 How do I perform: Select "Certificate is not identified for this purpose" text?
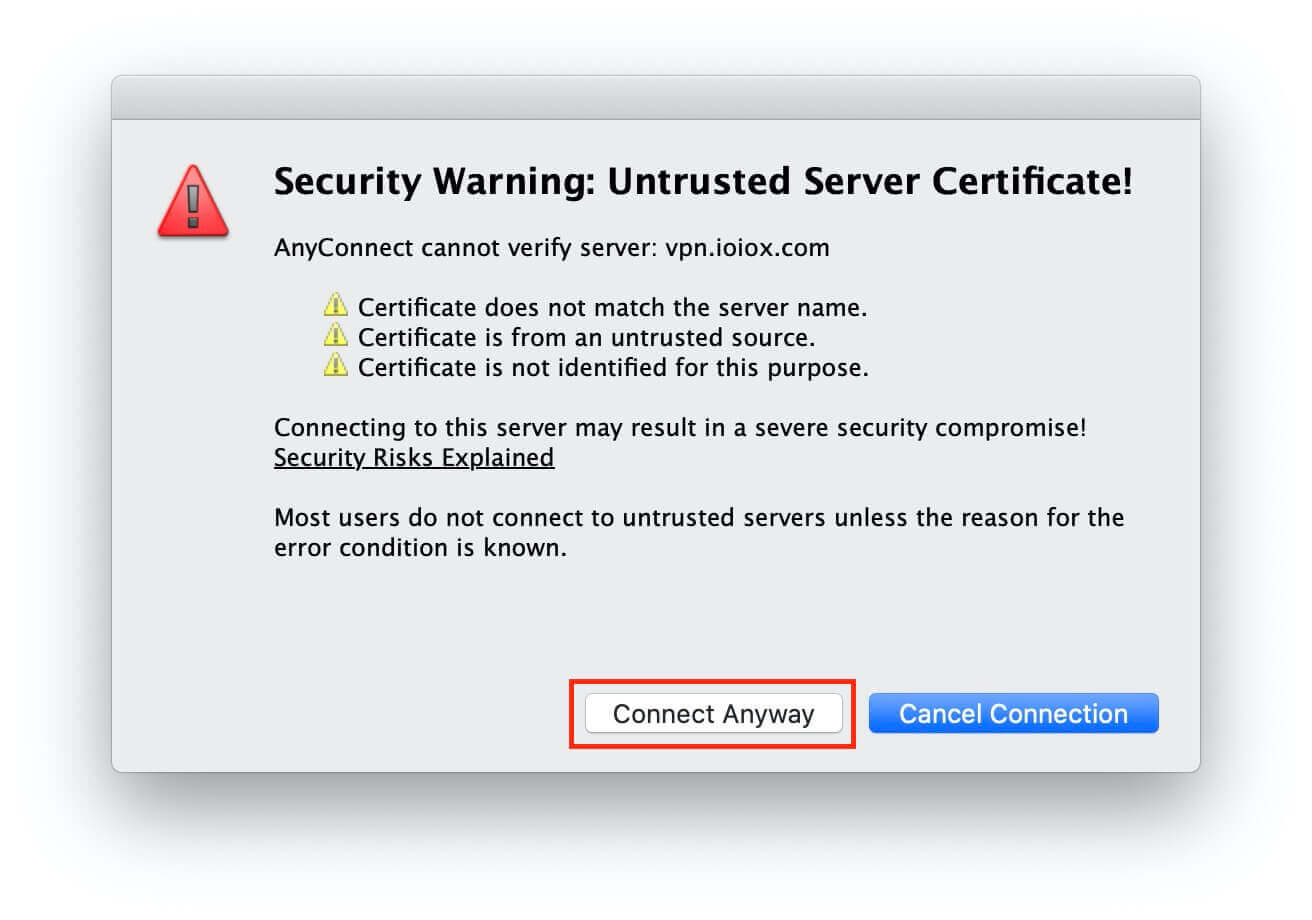pyautogui.click(x=613, y=368)
